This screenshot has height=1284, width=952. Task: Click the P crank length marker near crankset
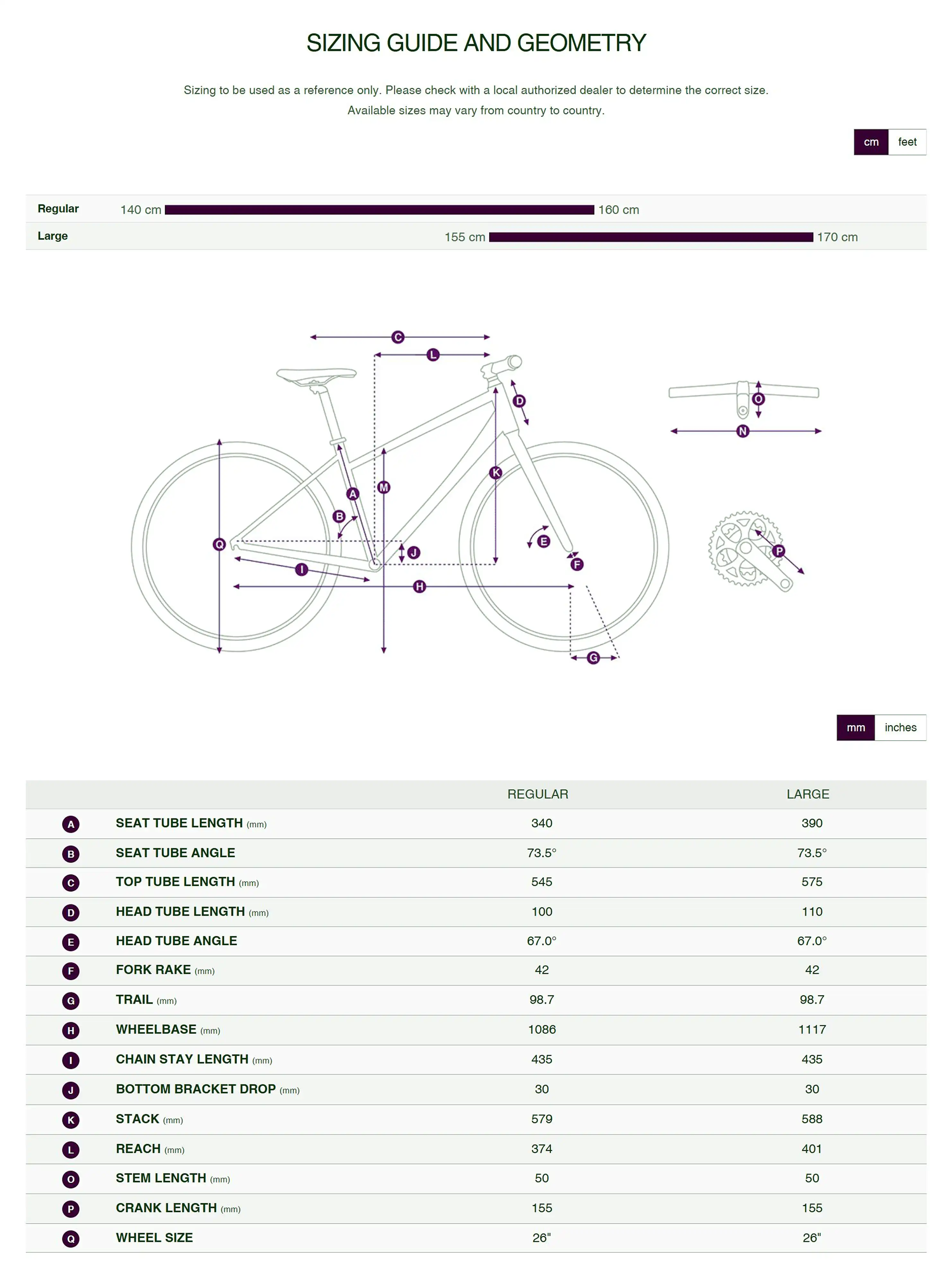click(779, 551)
